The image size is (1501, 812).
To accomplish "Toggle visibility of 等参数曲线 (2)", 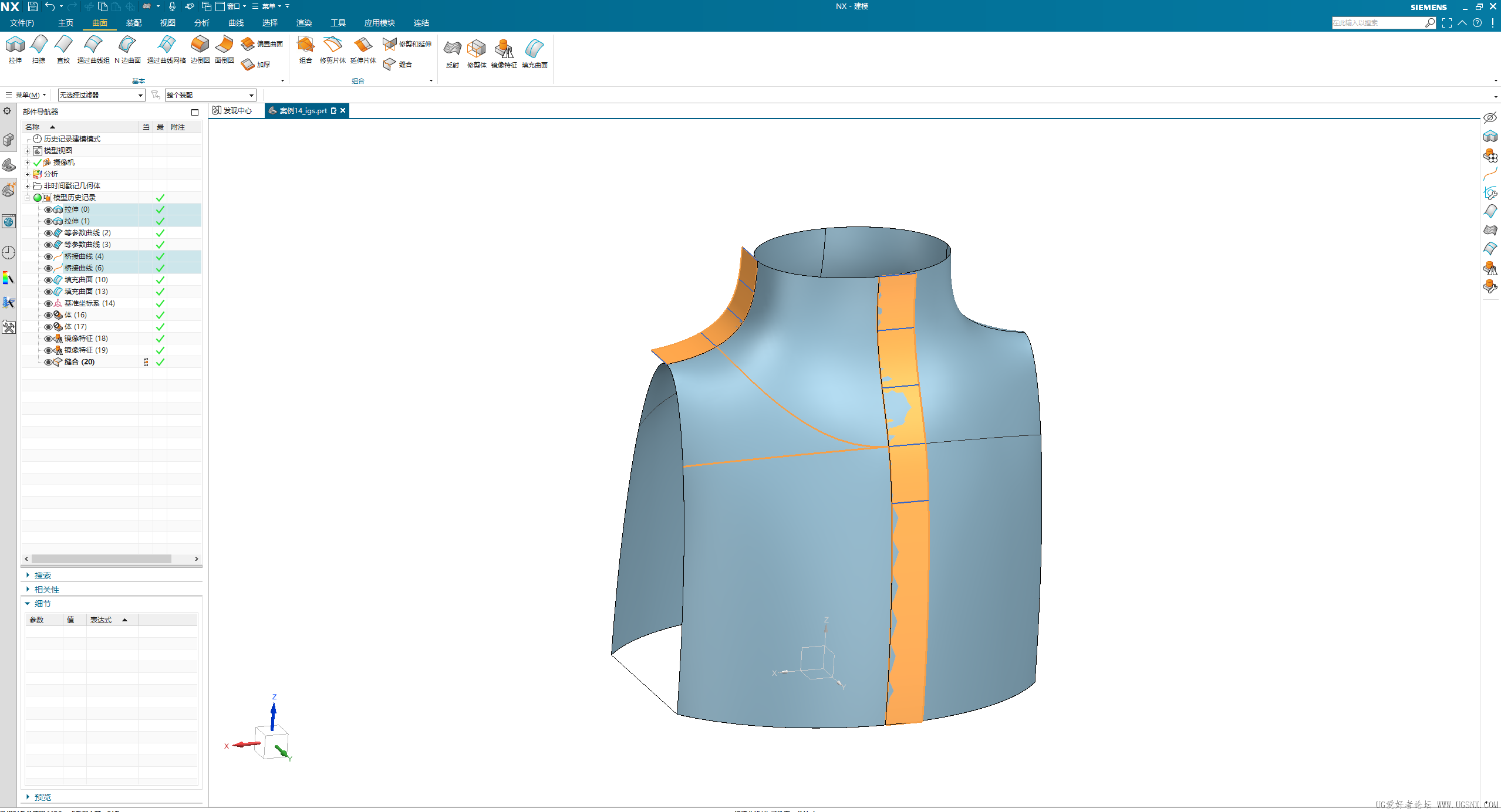I will tap(48, 233).
